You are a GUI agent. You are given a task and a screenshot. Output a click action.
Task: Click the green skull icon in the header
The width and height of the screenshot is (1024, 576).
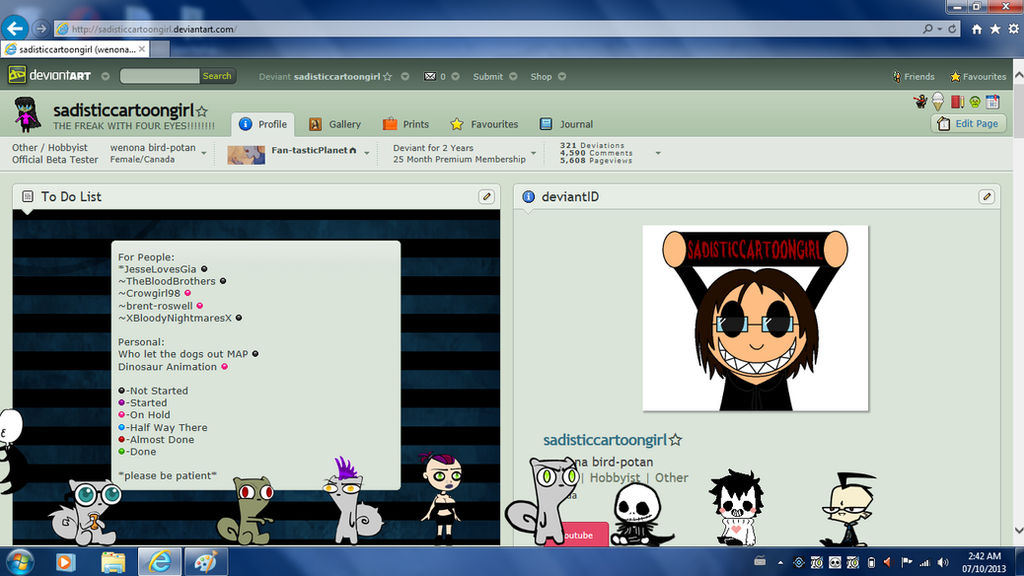click(x=974, y=102)
